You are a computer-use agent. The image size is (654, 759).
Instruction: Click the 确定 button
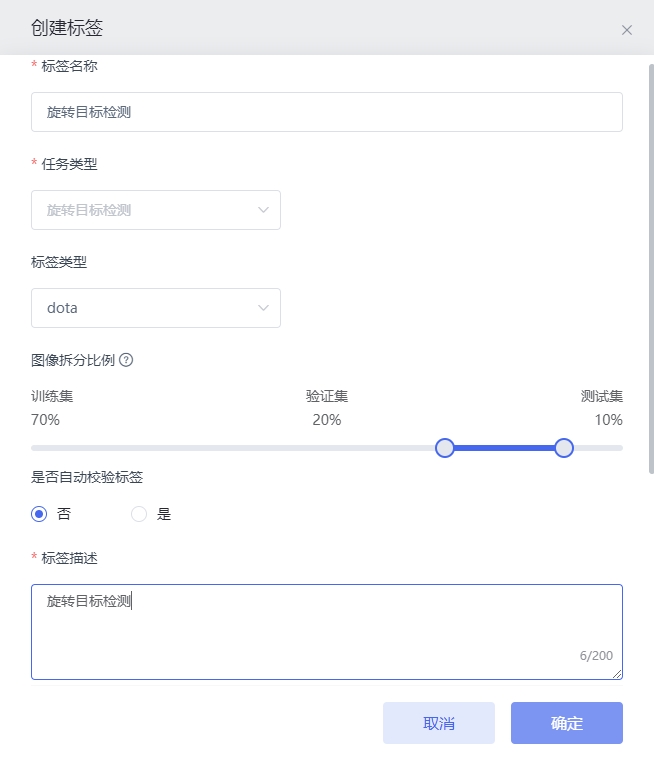coord(567,723)
